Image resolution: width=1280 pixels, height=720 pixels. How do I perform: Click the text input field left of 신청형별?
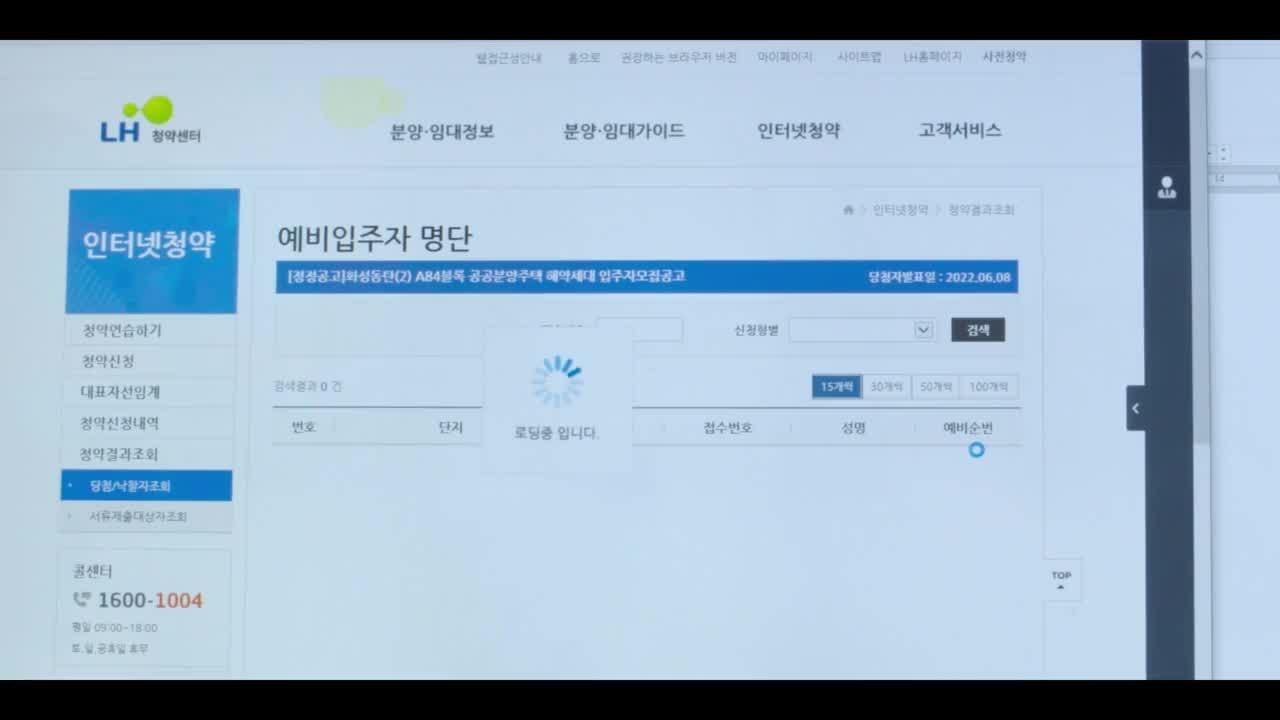[x=639, y=330]
